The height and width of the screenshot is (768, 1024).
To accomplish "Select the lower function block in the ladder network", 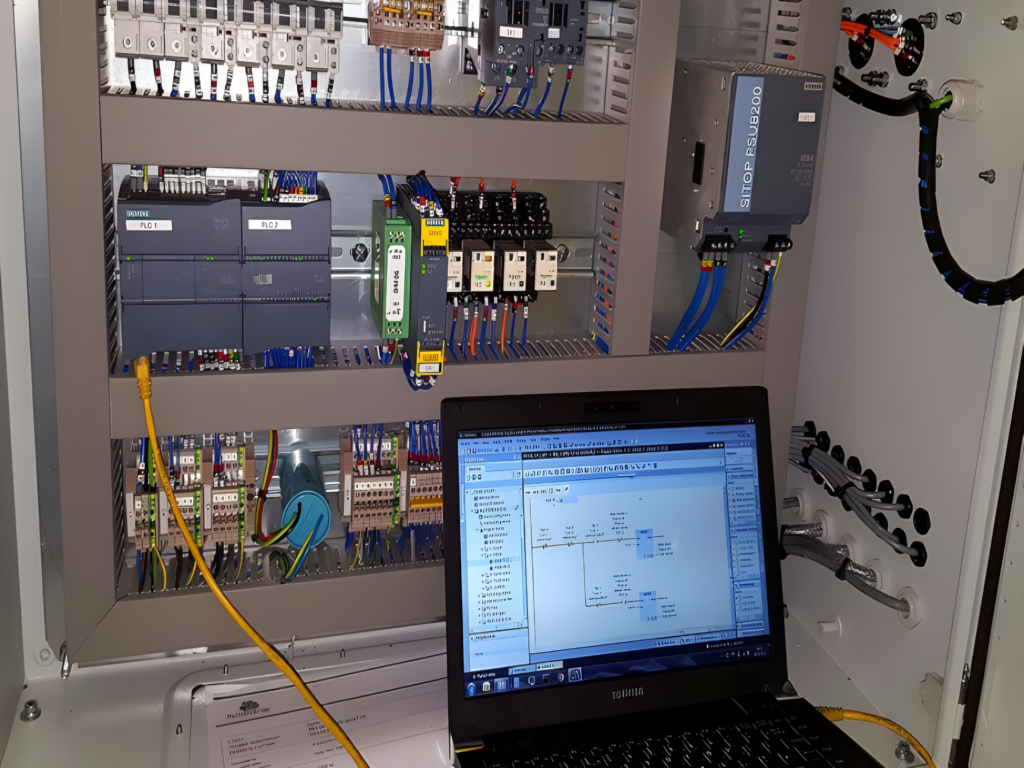I will click(645, 605).
